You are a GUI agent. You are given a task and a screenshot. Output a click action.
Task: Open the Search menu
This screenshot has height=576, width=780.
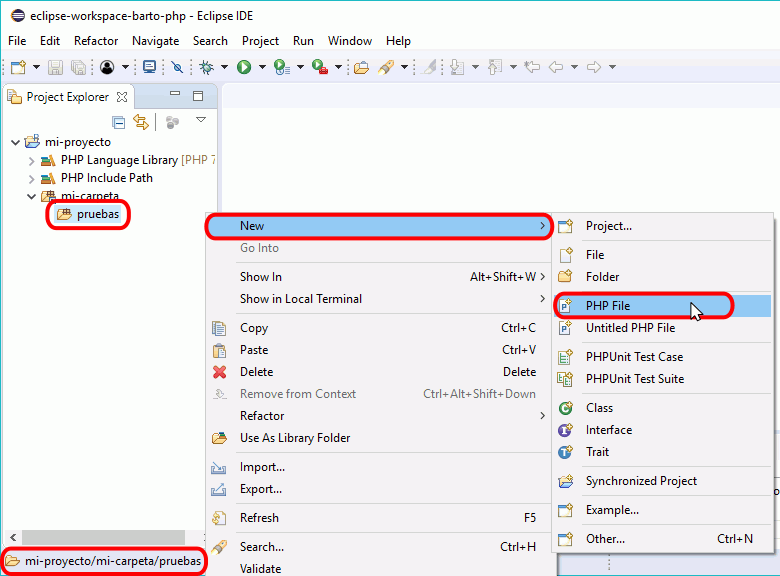[210, 41]
